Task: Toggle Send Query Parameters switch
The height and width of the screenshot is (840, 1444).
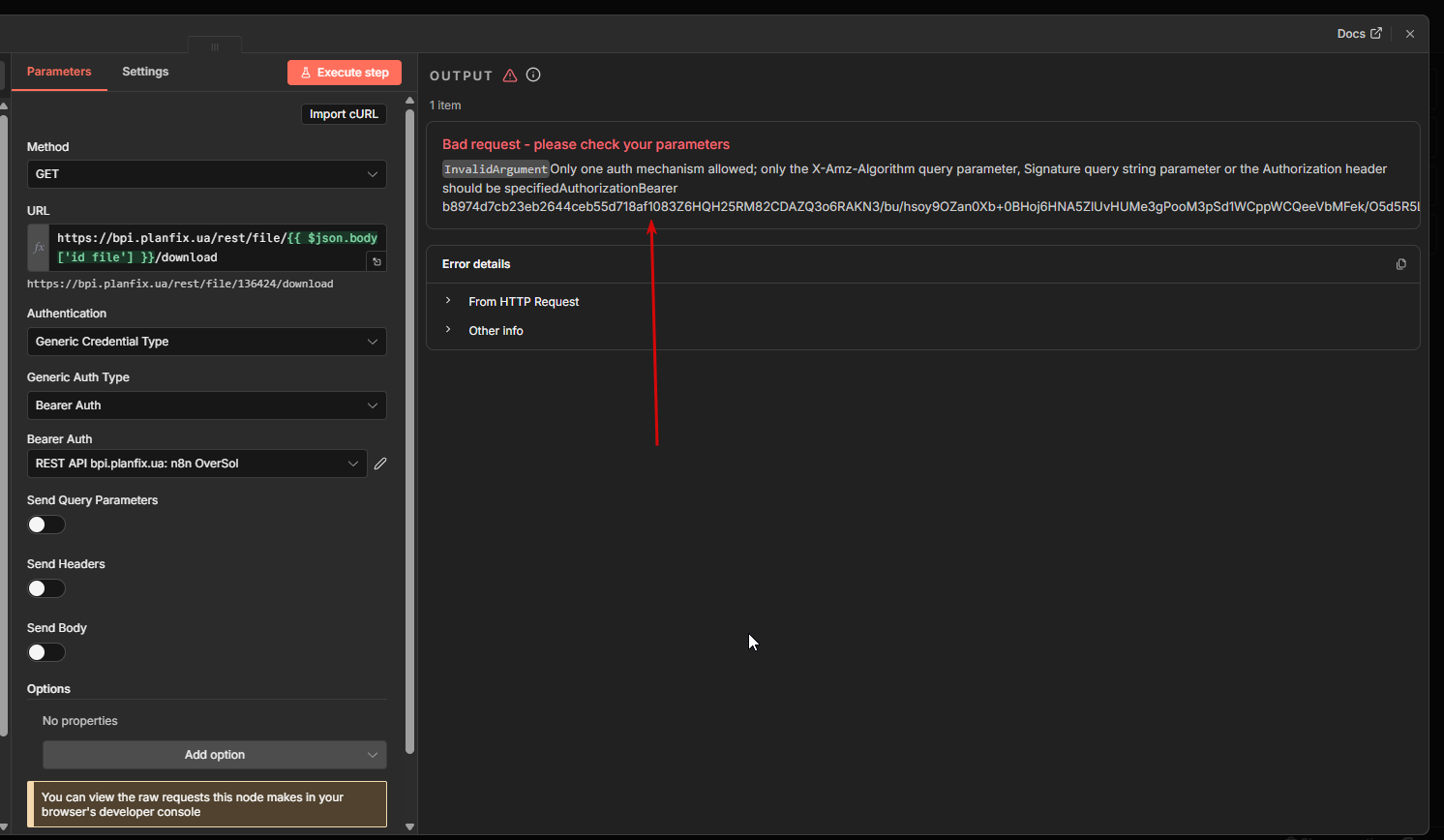Action: tap(46, 525)
